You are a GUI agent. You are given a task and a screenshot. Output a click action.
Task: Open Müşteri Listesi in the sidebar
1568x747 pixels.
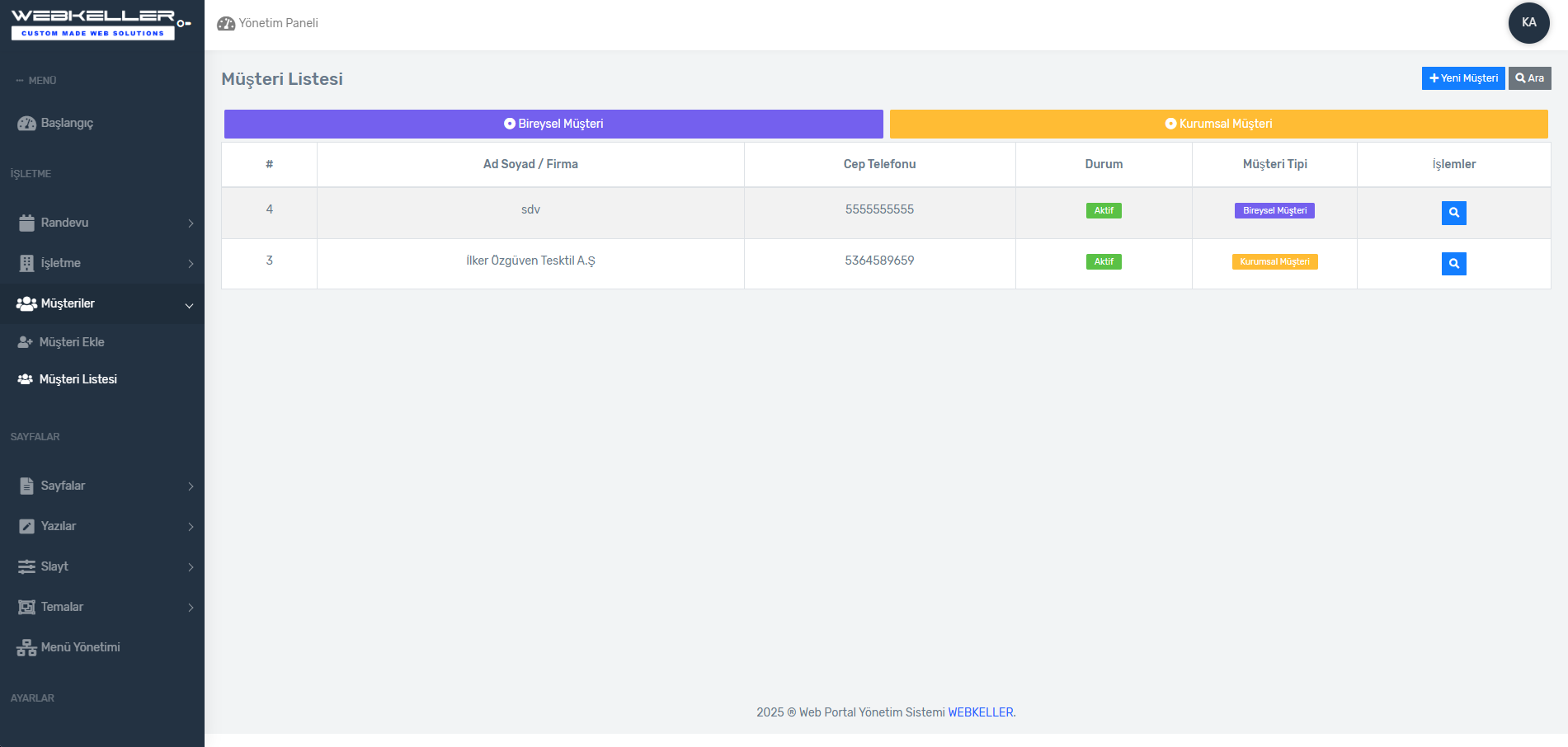(x=78, y=379)
